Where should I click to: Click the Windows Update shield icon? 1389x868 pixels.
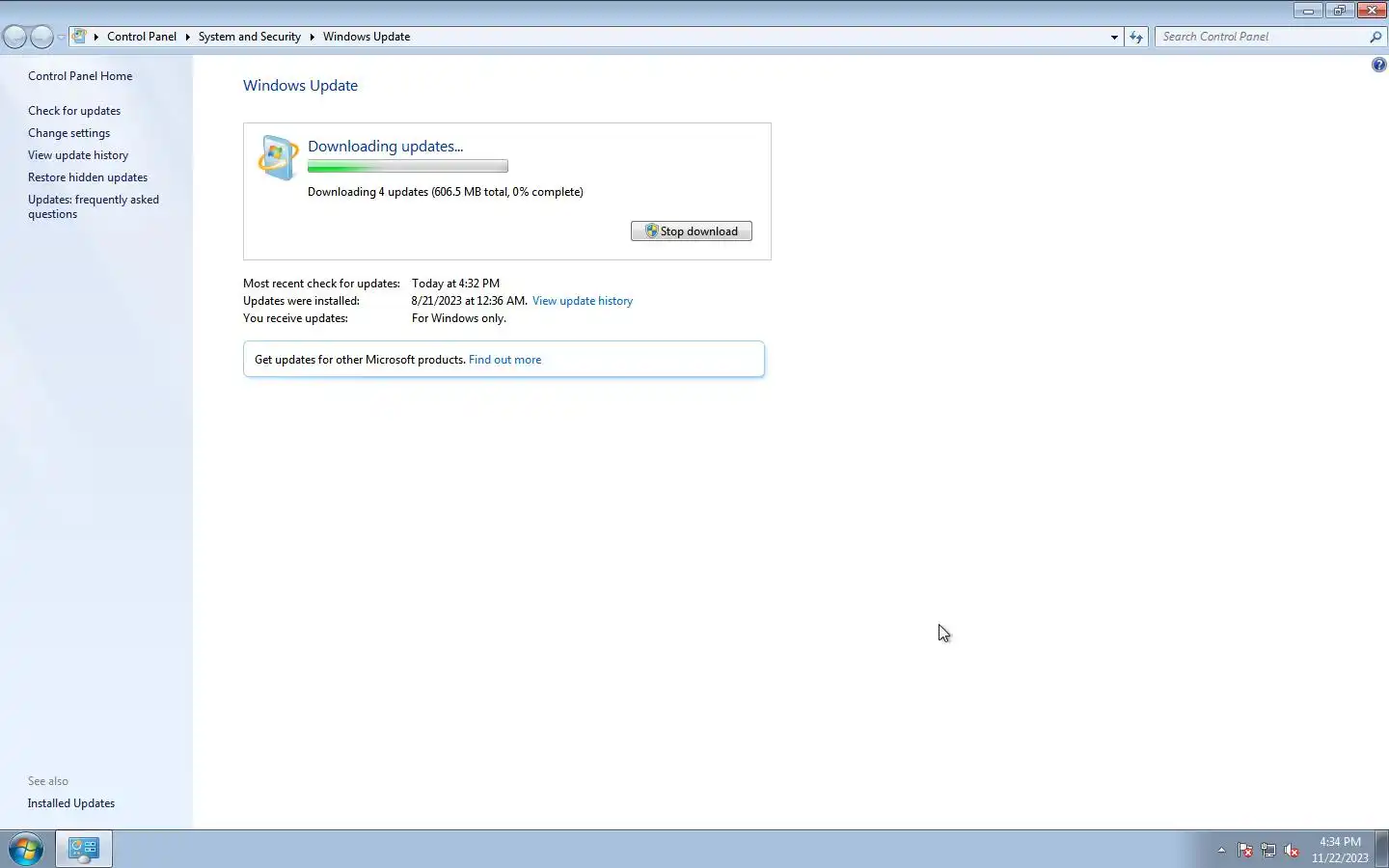[278, 157]
